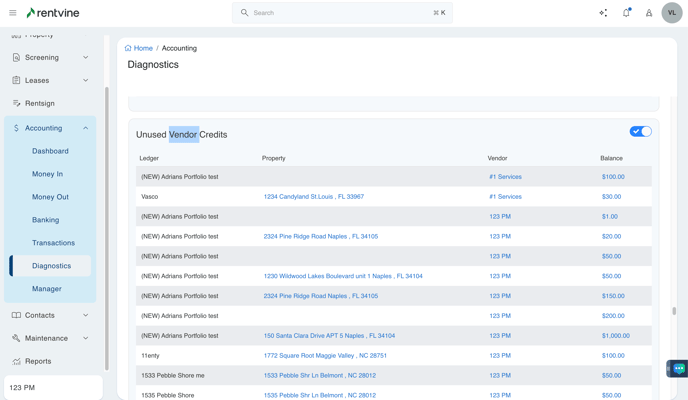The height and width of the screenshot is (400, 688).
Task: Expand the Maintenance menu section
Action: 85,338
